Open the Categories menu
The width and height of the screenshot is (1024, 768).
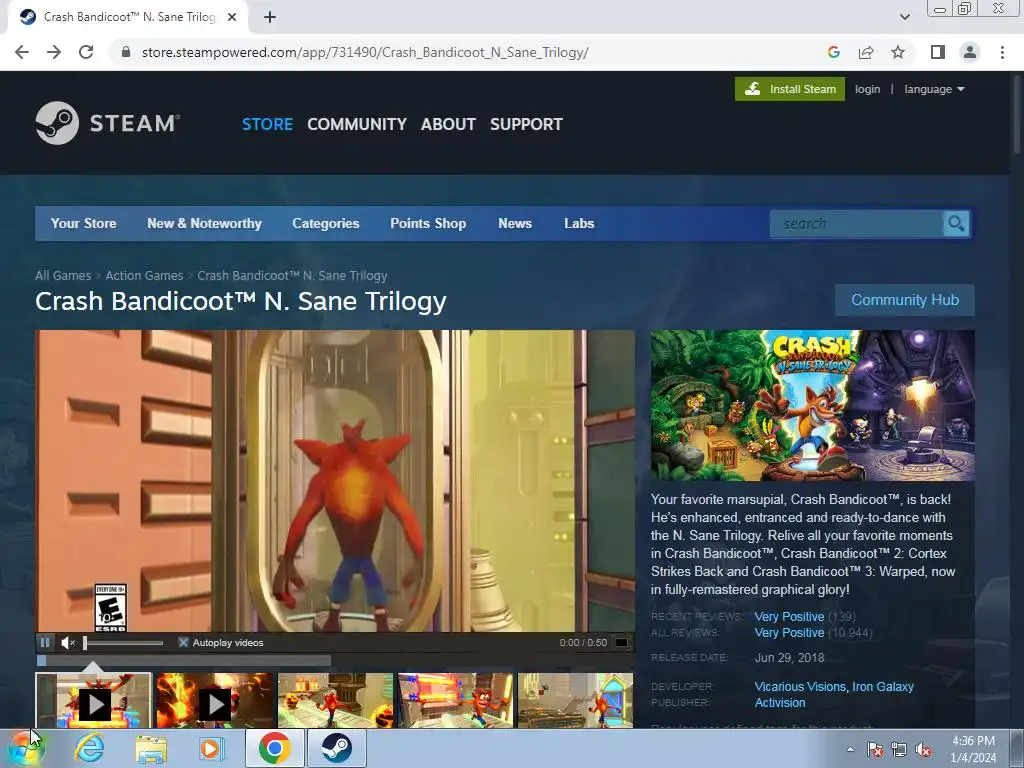click(x=326, y=223)
